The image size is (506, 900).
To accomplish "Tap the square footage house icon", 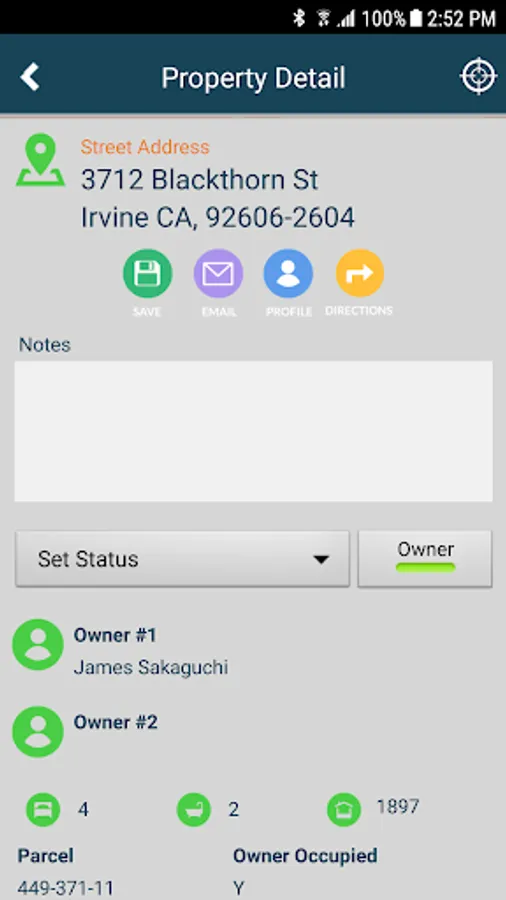I will pyautogui.click(x=344, y=810).
